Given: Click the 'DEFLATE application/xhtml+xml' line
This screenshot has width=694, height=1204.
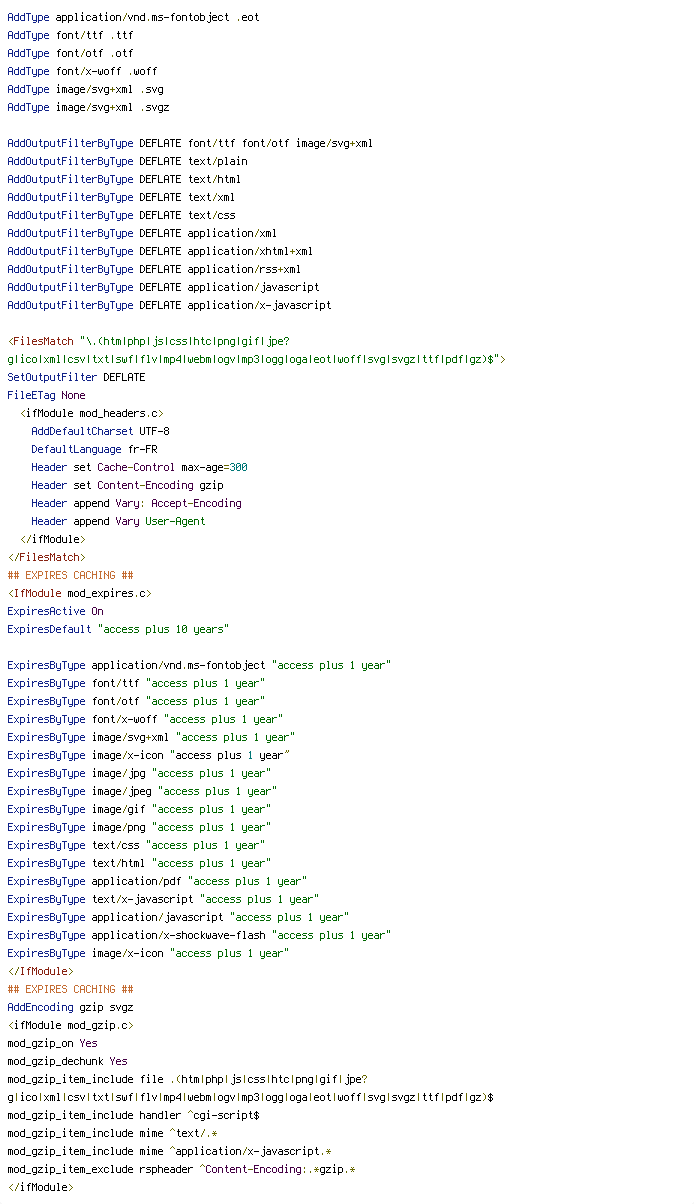Looking at the screenshot, I should click(x=160, y=251).
